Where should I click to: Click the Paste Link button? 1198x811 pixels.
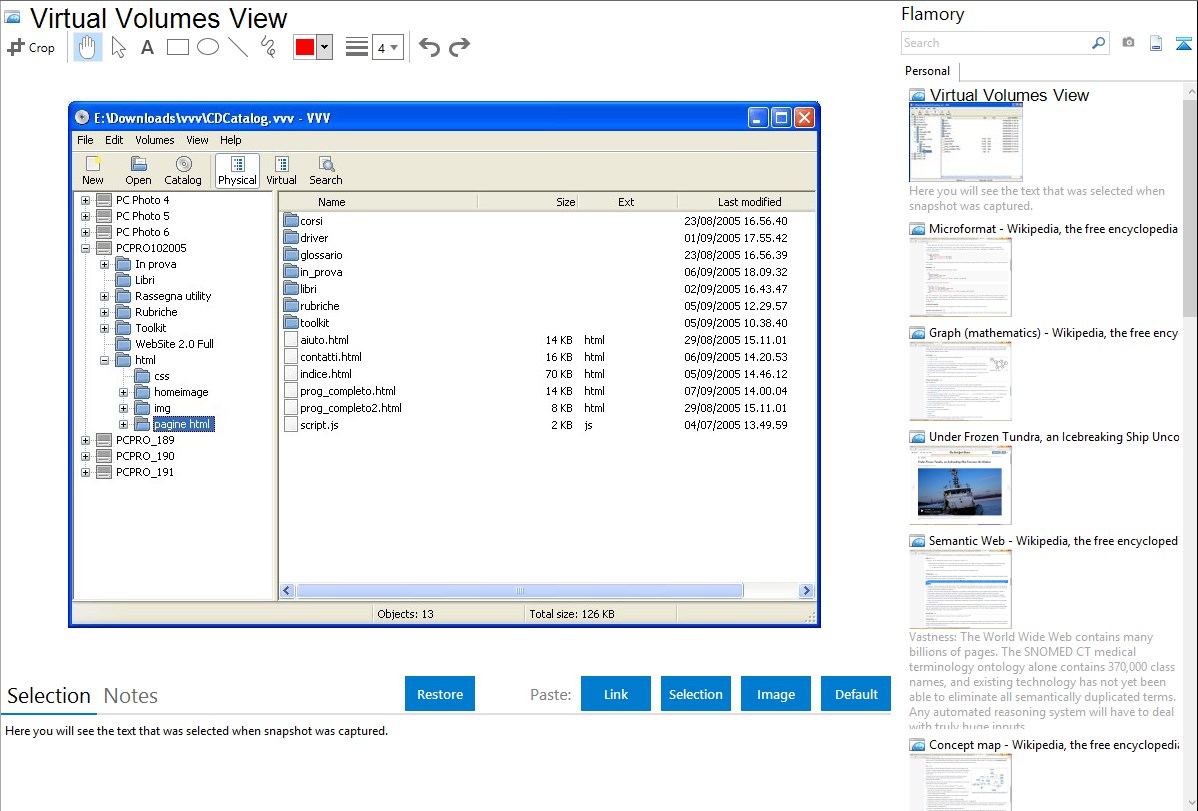coord(616,694)
